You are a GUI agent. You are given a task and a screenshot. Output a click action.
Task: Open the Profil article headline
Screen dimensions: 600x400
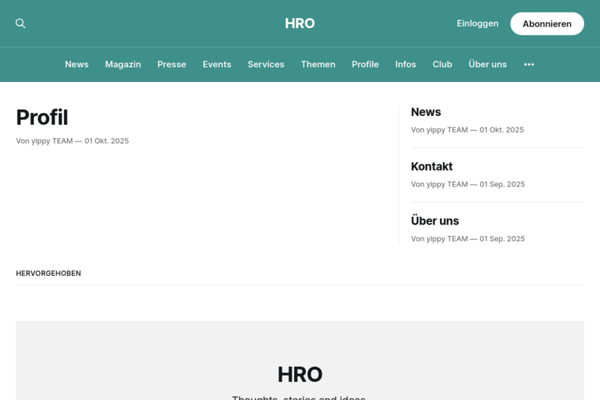(42, 117)
